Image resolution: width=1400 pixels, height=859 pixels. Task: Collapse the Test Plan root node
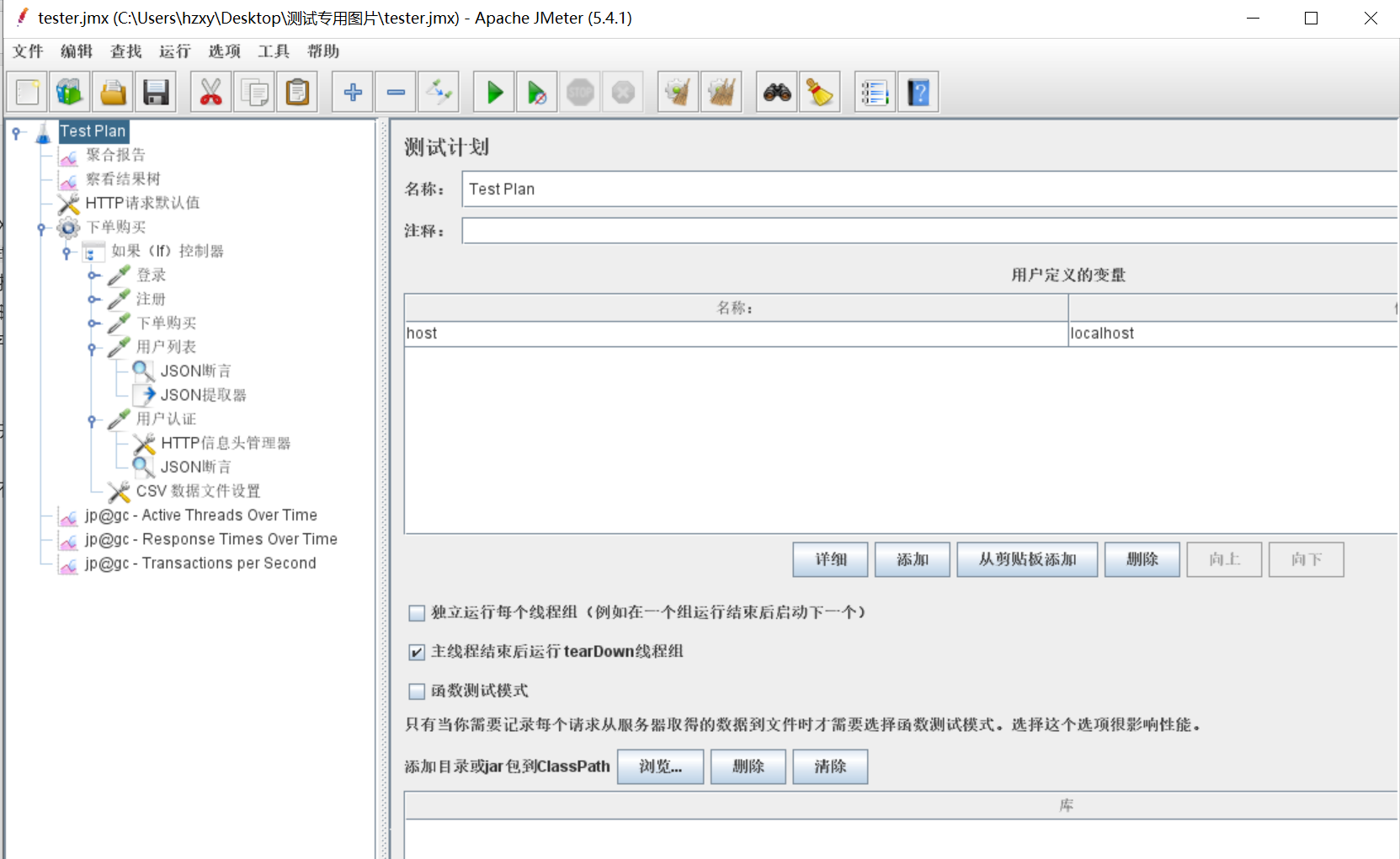(17, 132)
